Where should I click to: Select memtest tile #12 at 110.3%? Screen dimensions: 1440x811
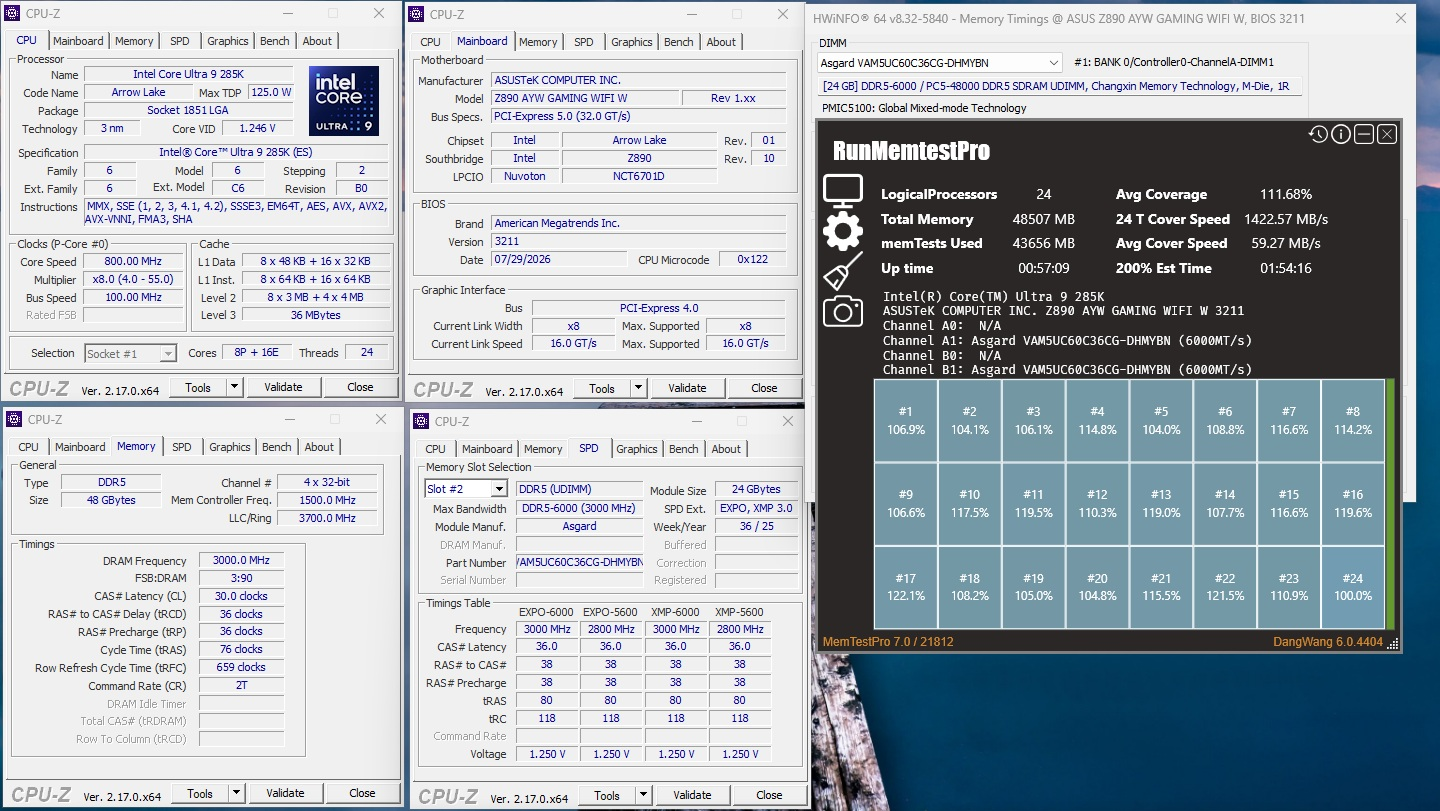click(x=1097, y=503)
